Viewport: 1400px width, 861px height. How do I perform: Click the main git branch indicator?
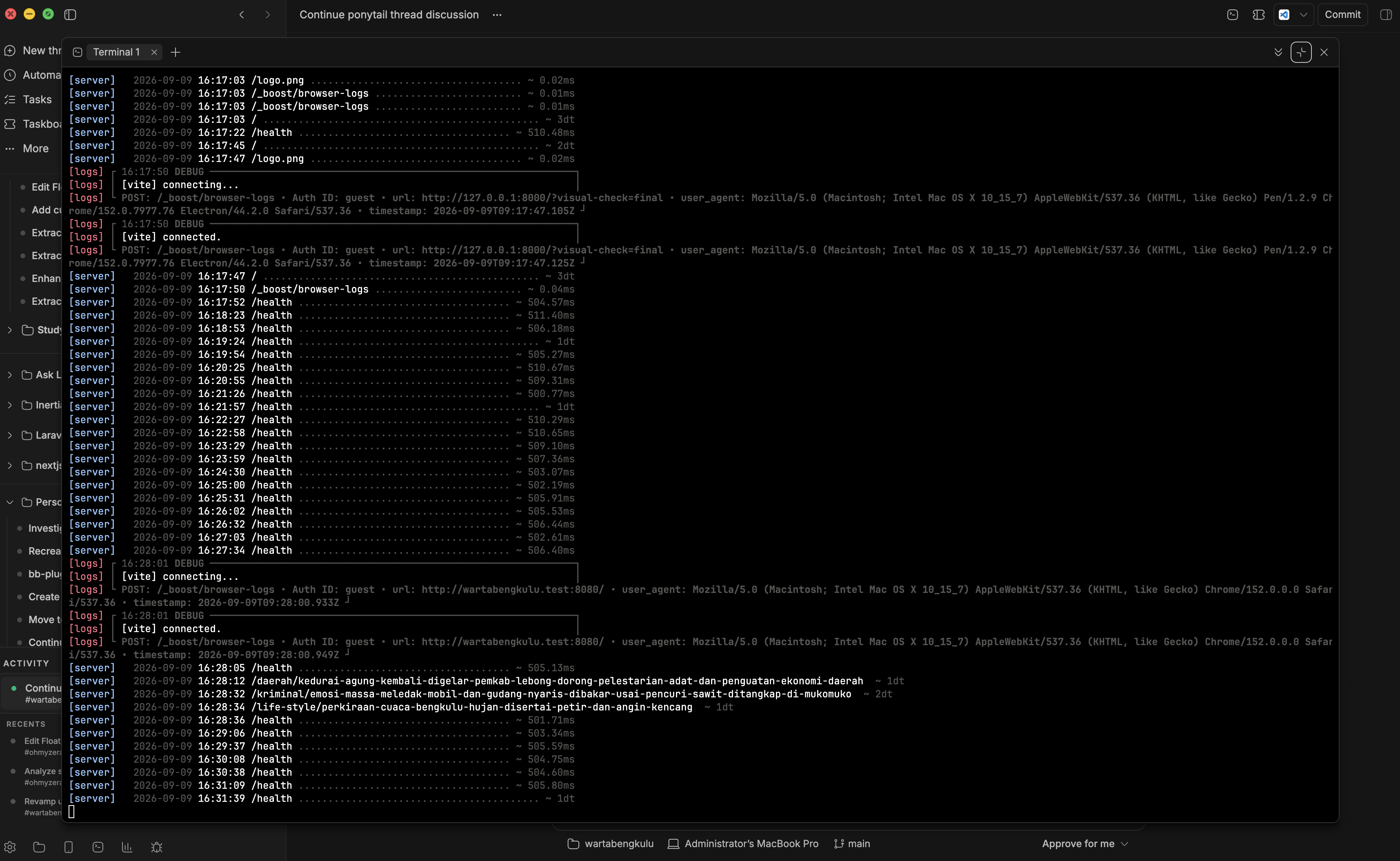[852, 844]
